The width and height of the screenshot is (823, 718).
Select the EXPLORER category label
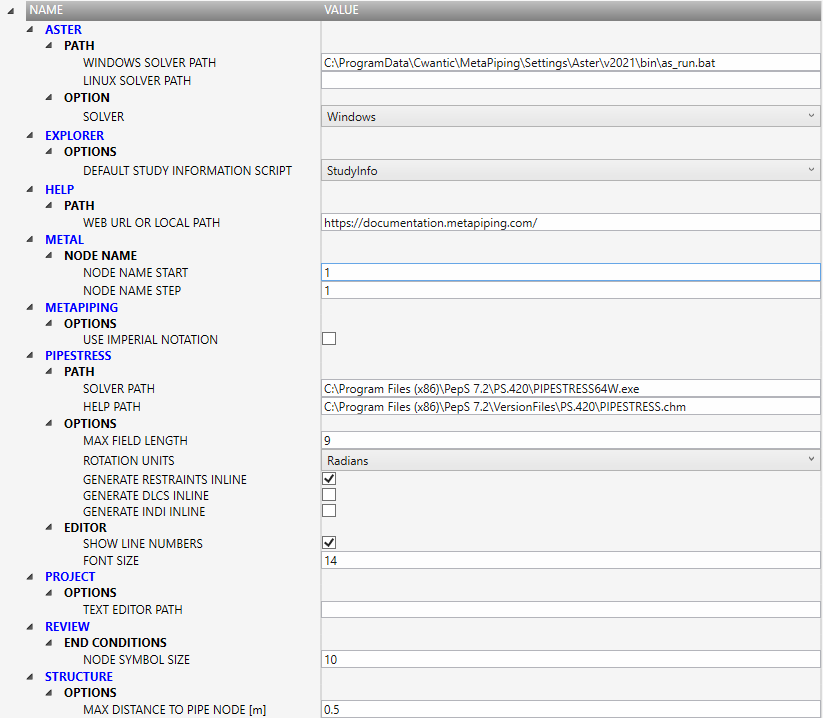pyautogui.click(x=75, y=135)
